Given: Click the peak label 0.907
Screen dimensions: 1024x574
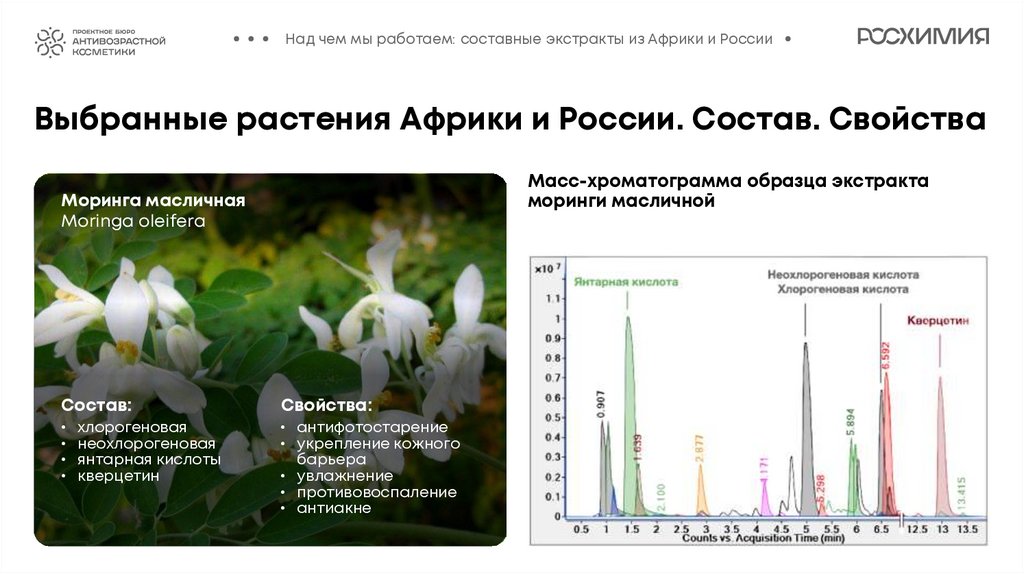Looking at the screenshot, I should click(601, 405).
